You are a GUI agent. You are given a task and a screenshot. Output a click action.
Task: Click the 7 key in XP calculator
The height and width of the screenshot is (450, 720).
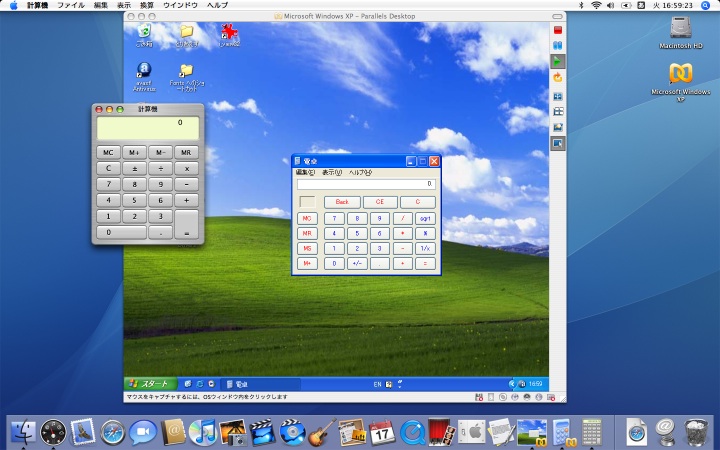point(334,219)
